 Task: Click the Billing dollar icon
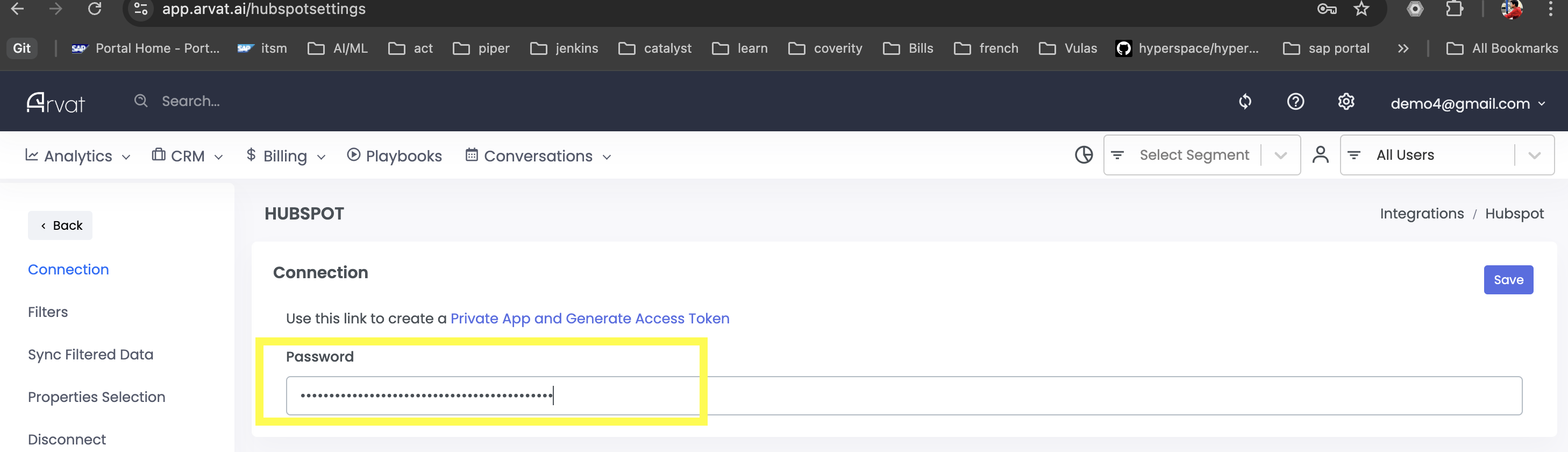point(251,155)
